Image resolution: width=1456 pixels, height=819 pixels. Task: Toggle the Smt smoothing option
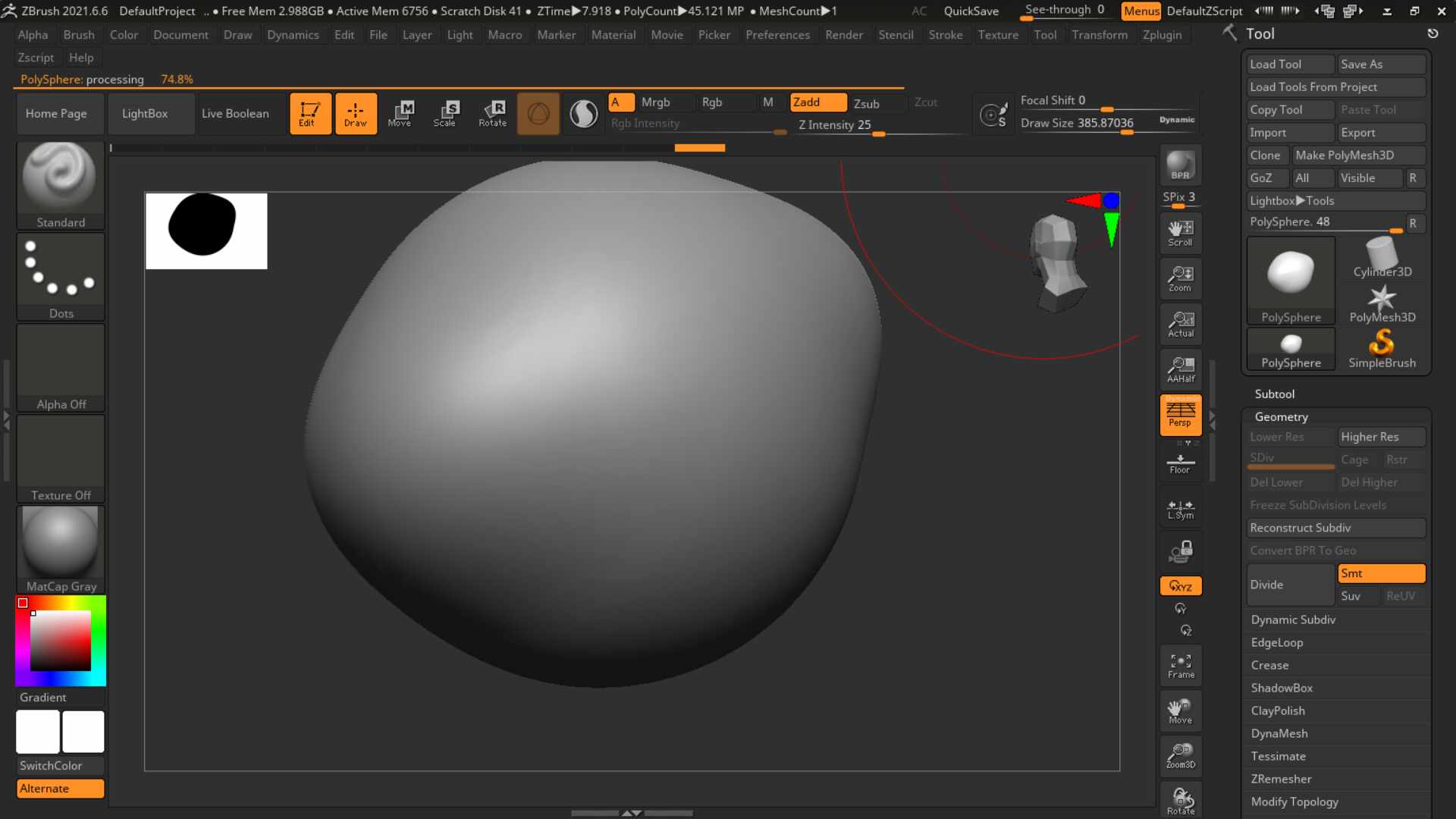click(1382, 573)
